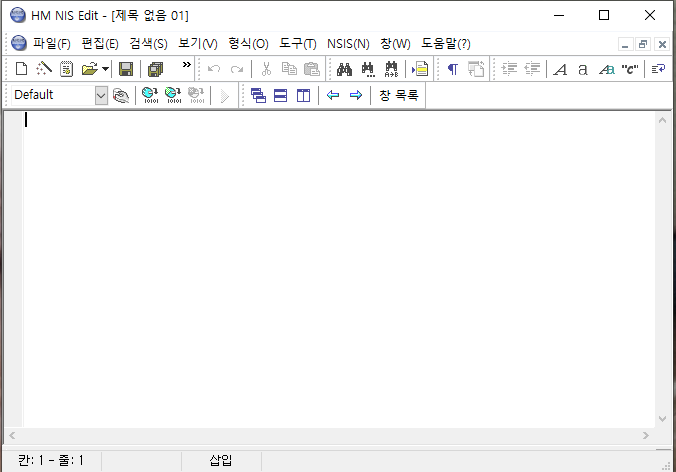Compile script with globe binary icon
The width and height of the screenshot is (676, 472).
[x=150, y=95]
